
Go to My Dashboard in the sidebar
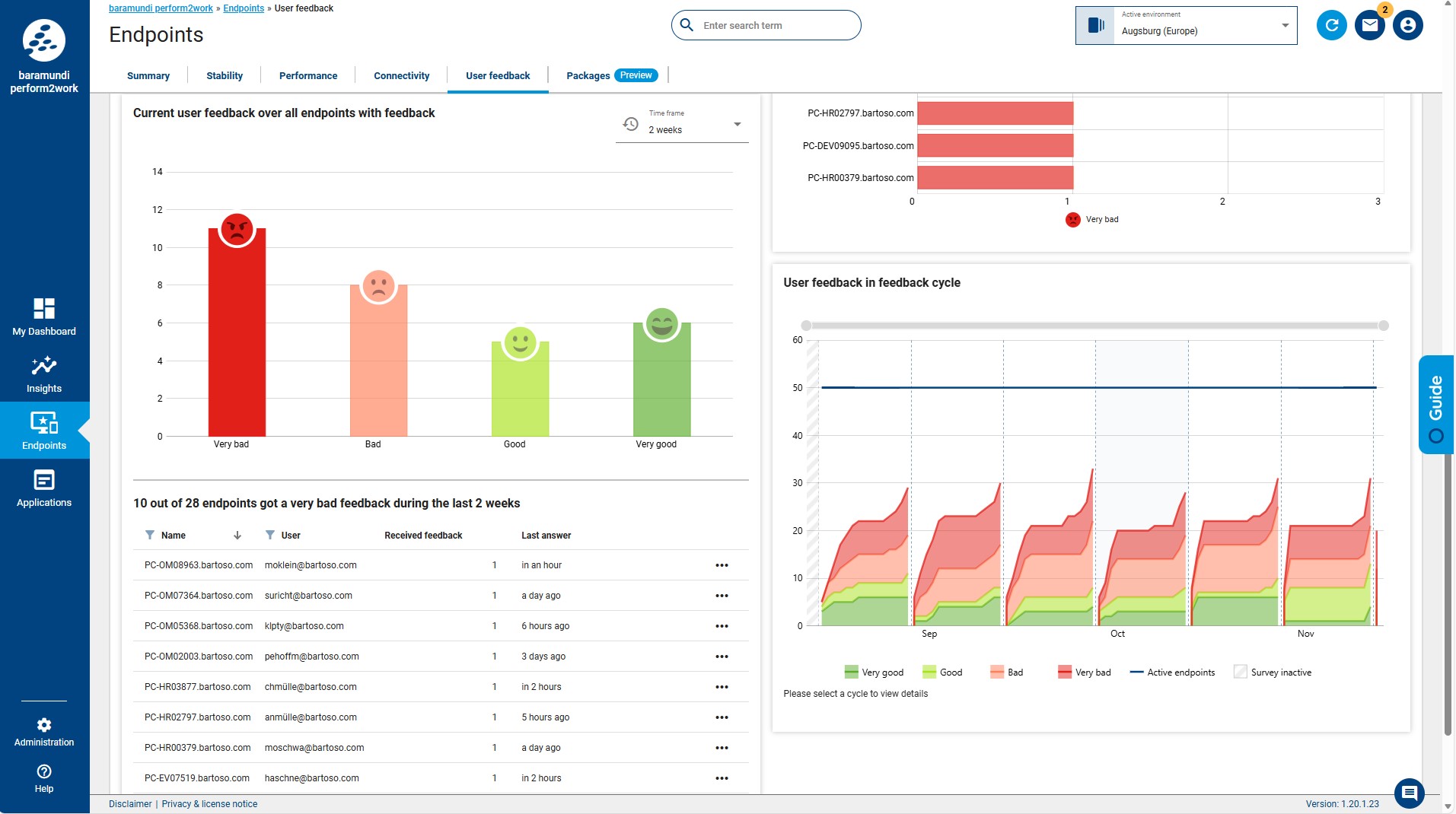44,317
